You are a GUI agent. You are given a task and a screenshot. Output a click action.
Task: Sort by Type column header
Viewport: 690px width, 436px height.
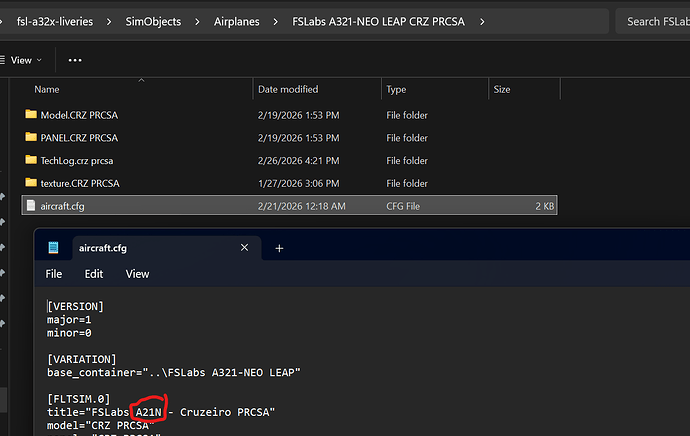(x=396, y=89)
